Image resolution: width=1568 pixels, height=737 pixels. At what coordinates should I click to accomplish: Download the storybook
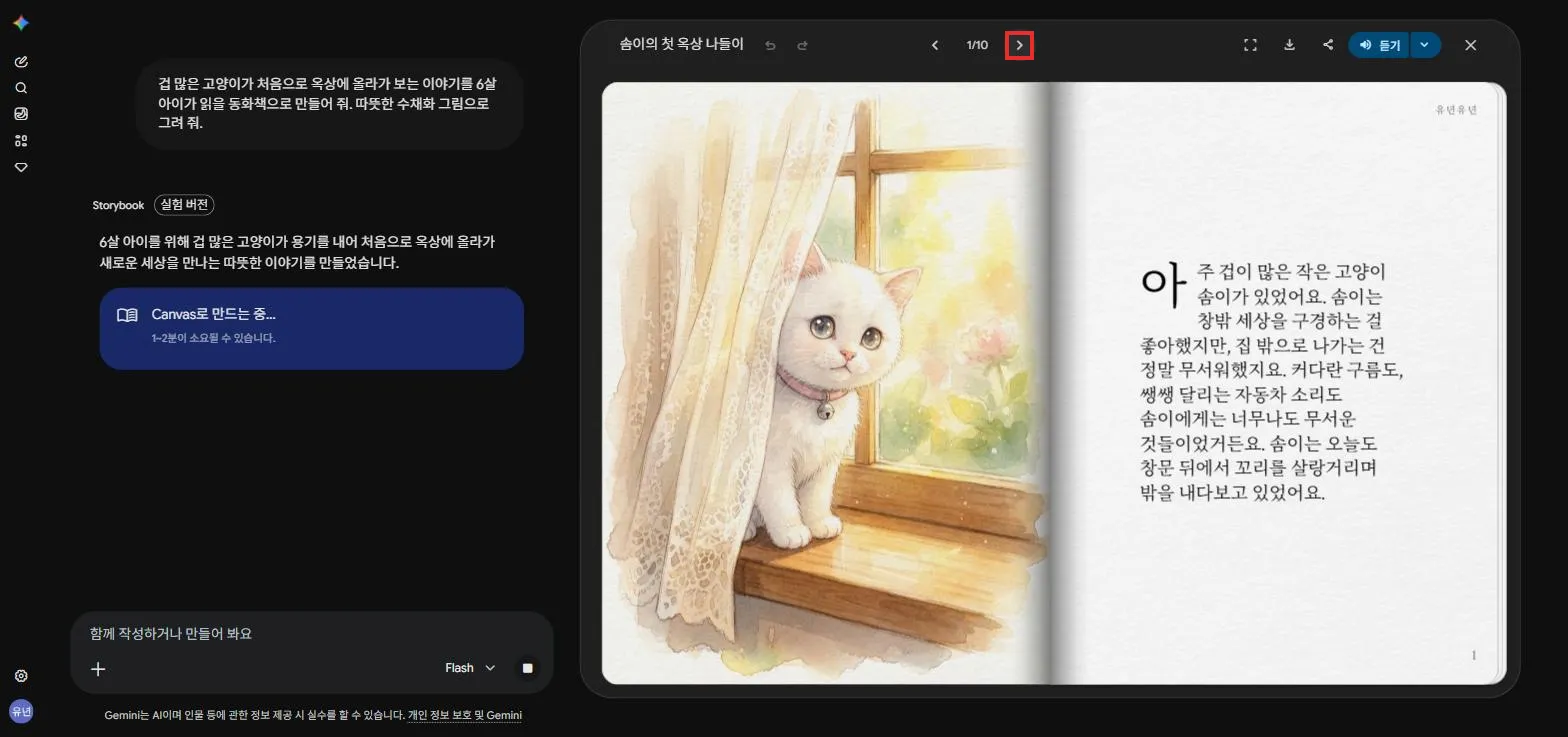(1289, 45)
